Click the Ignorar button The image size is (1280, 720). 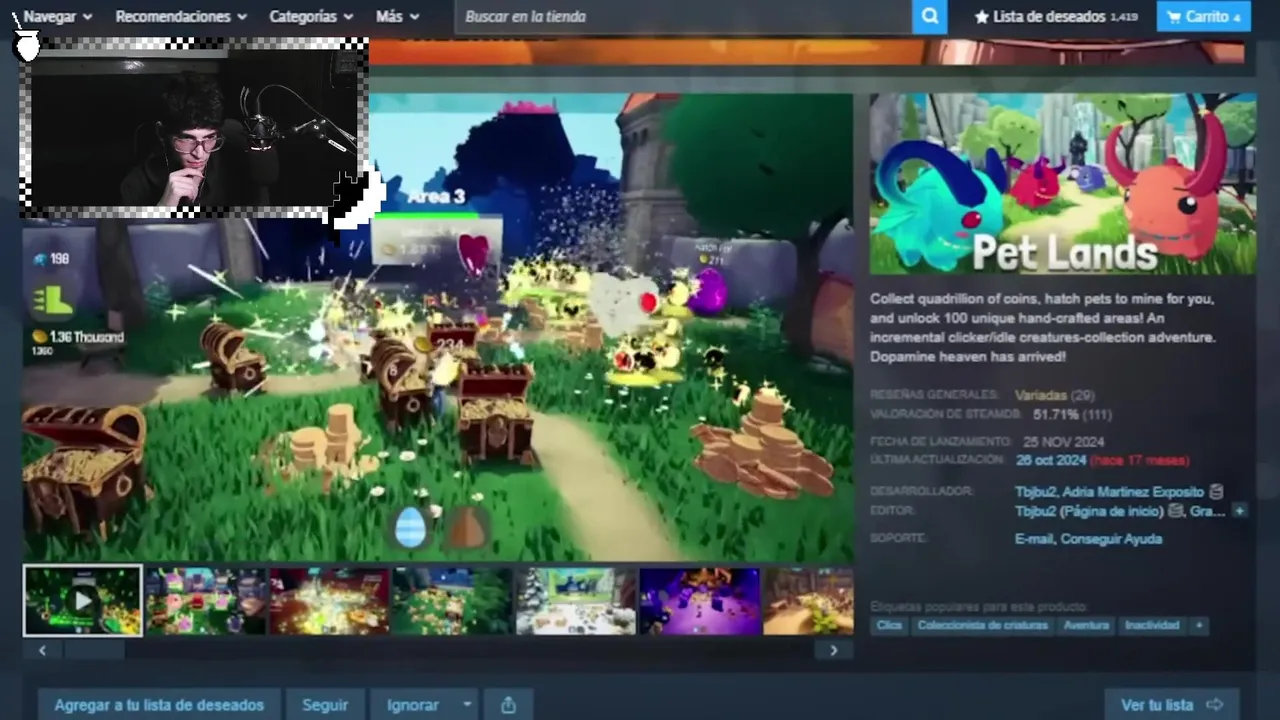pyautogui.click(x=413, y=705)
